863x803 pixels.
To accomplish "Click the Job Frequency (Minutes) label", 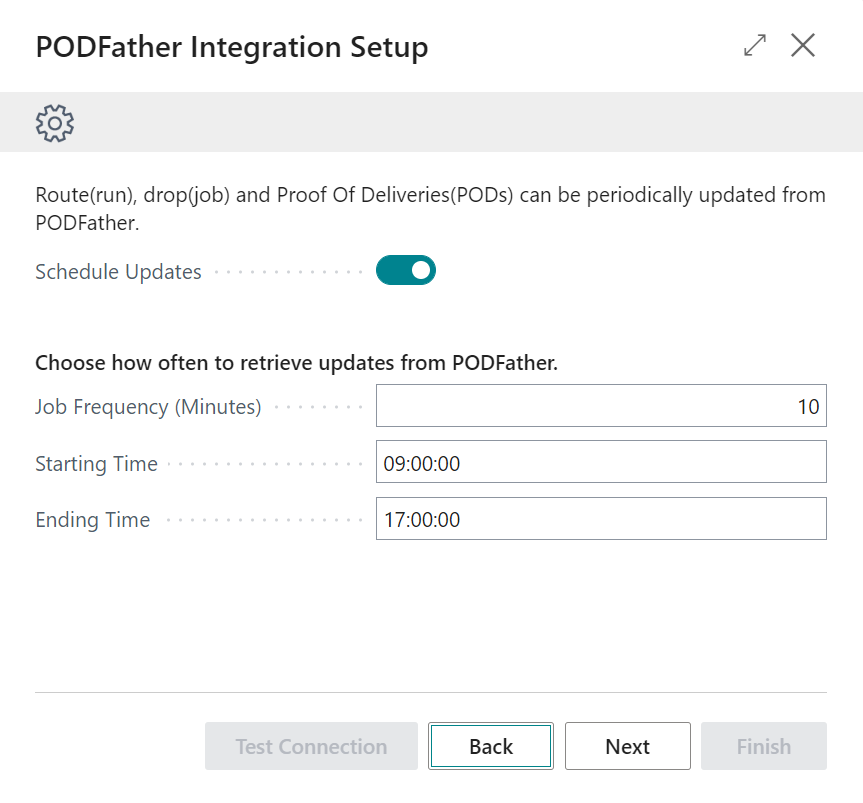I will pyautogui.click(x=148, y=407).
